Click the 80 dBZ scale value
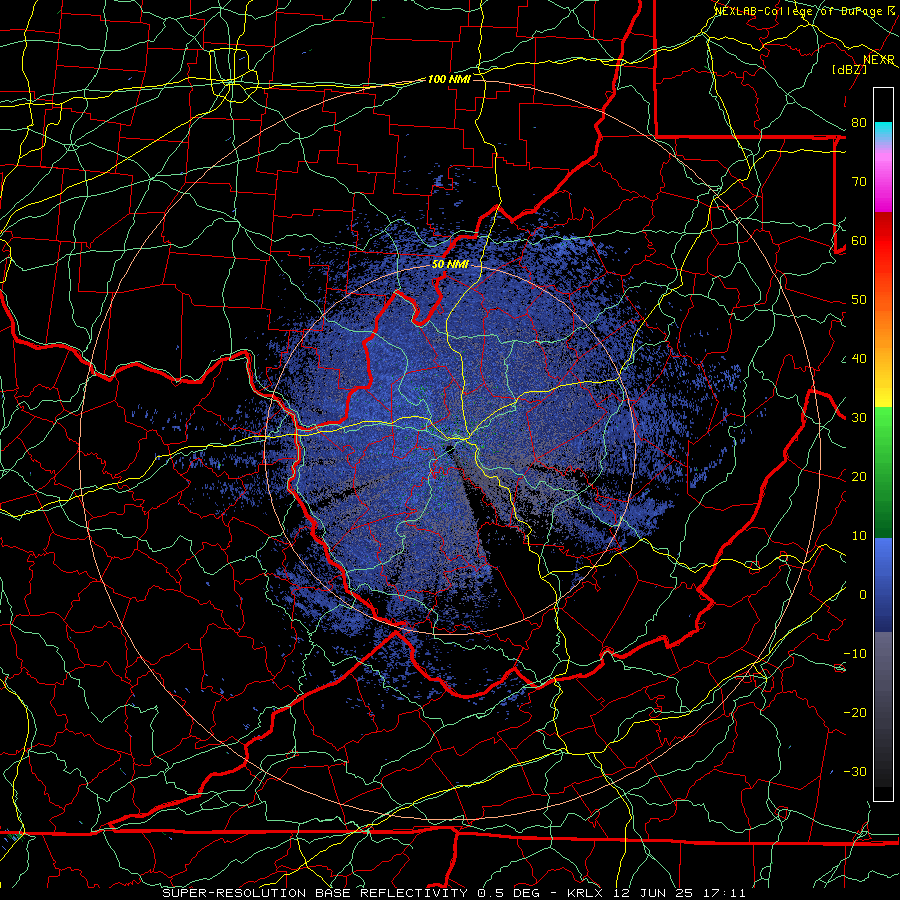This screenshot has height=900, width=900. pyautogui.click(x=859, y=123)
